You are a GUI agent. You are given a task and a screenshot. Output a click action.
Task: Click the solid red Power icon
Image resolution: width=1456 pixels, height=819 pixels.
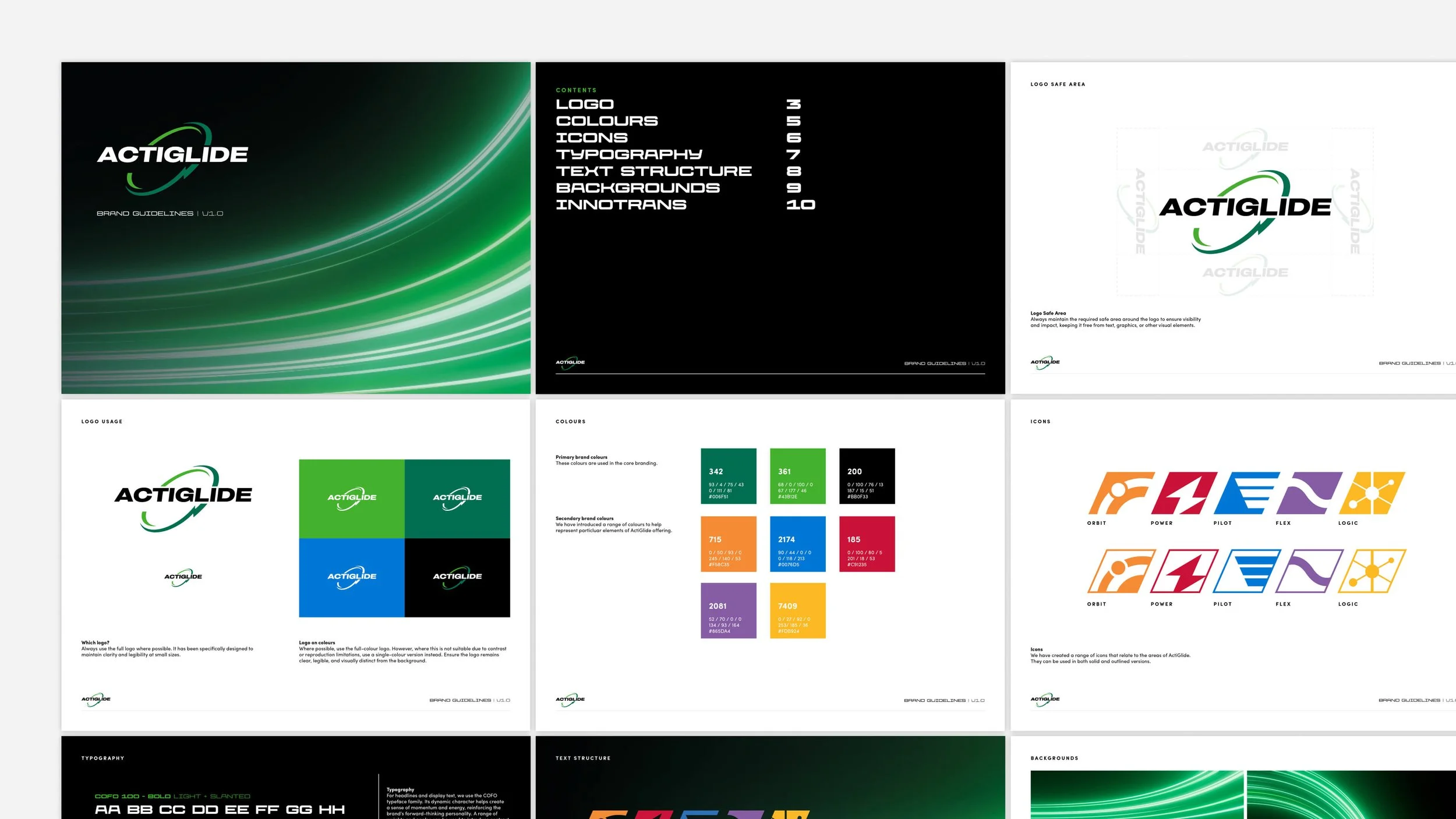pyautogui.click(x=1184, y=493)
